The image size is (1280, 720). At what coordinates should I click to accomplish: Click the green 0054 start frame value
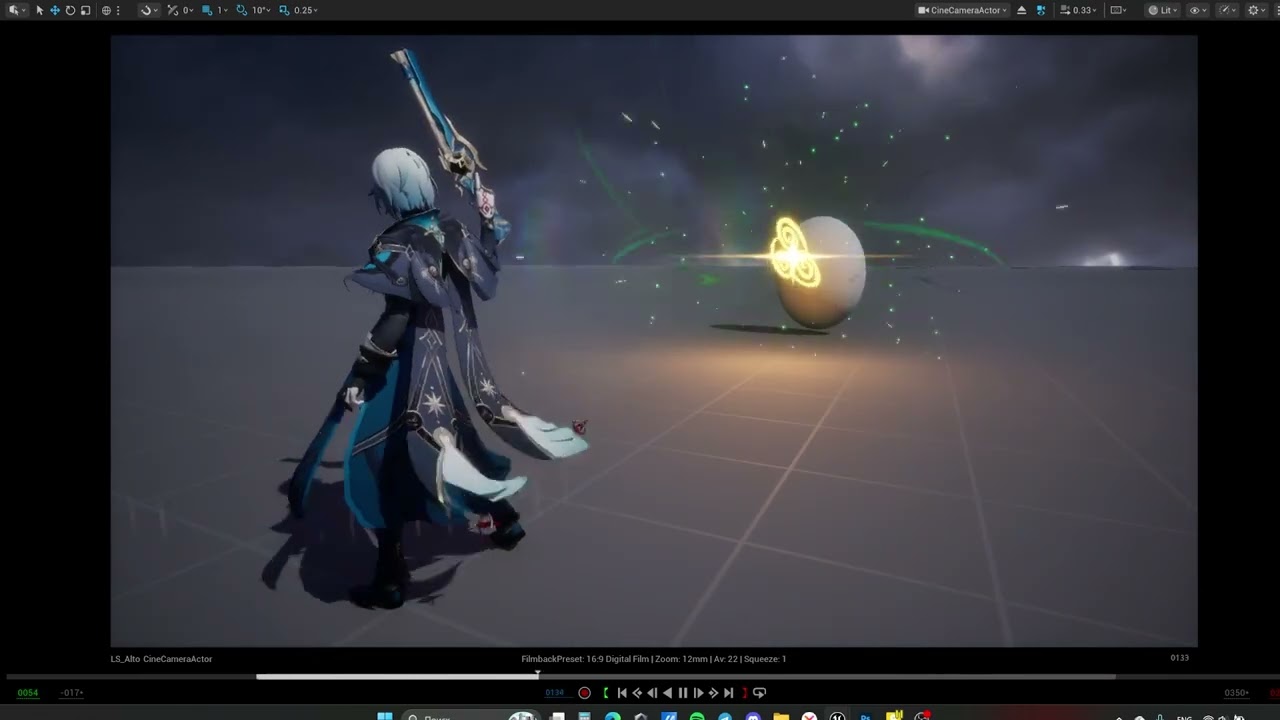click(x=28, y=693)
